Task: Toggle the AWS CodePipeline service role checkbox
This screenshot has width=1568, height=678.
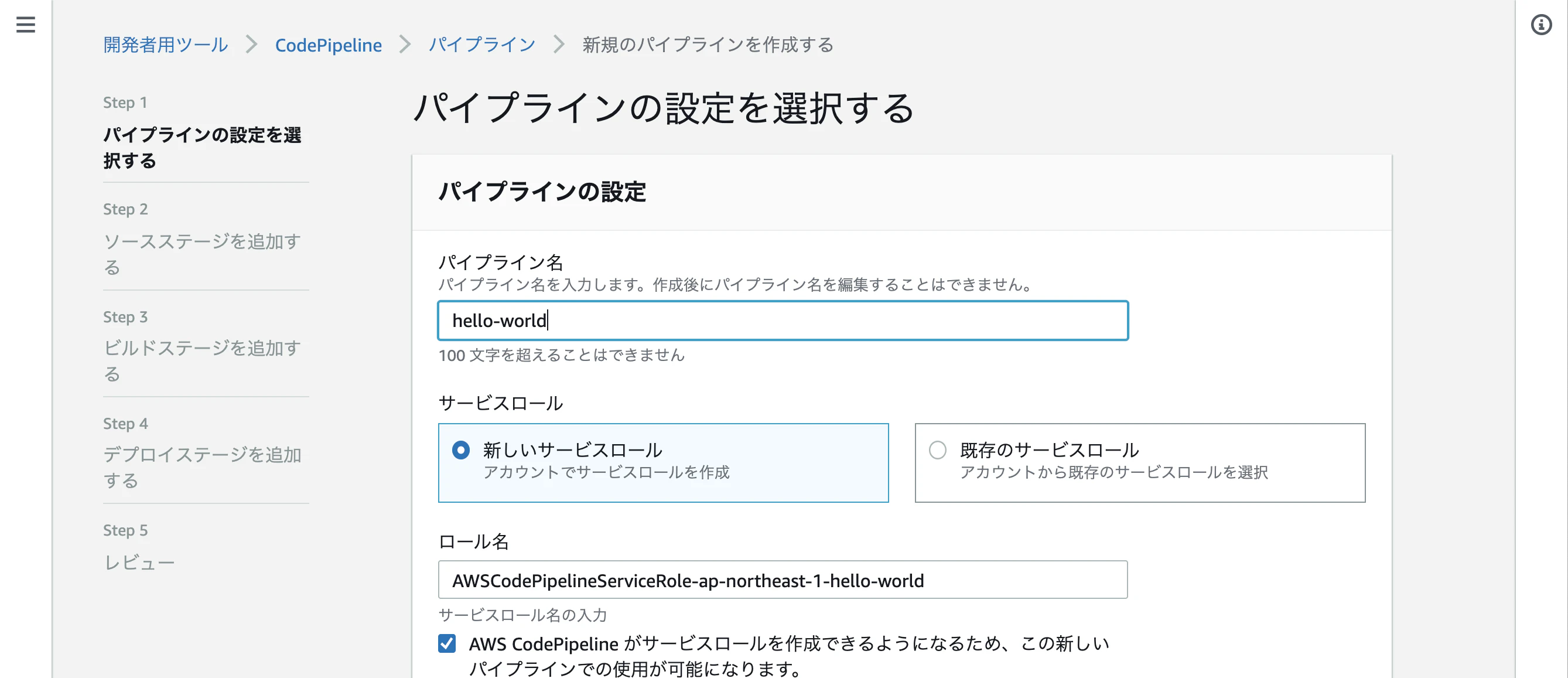Action: click(447, 643)
